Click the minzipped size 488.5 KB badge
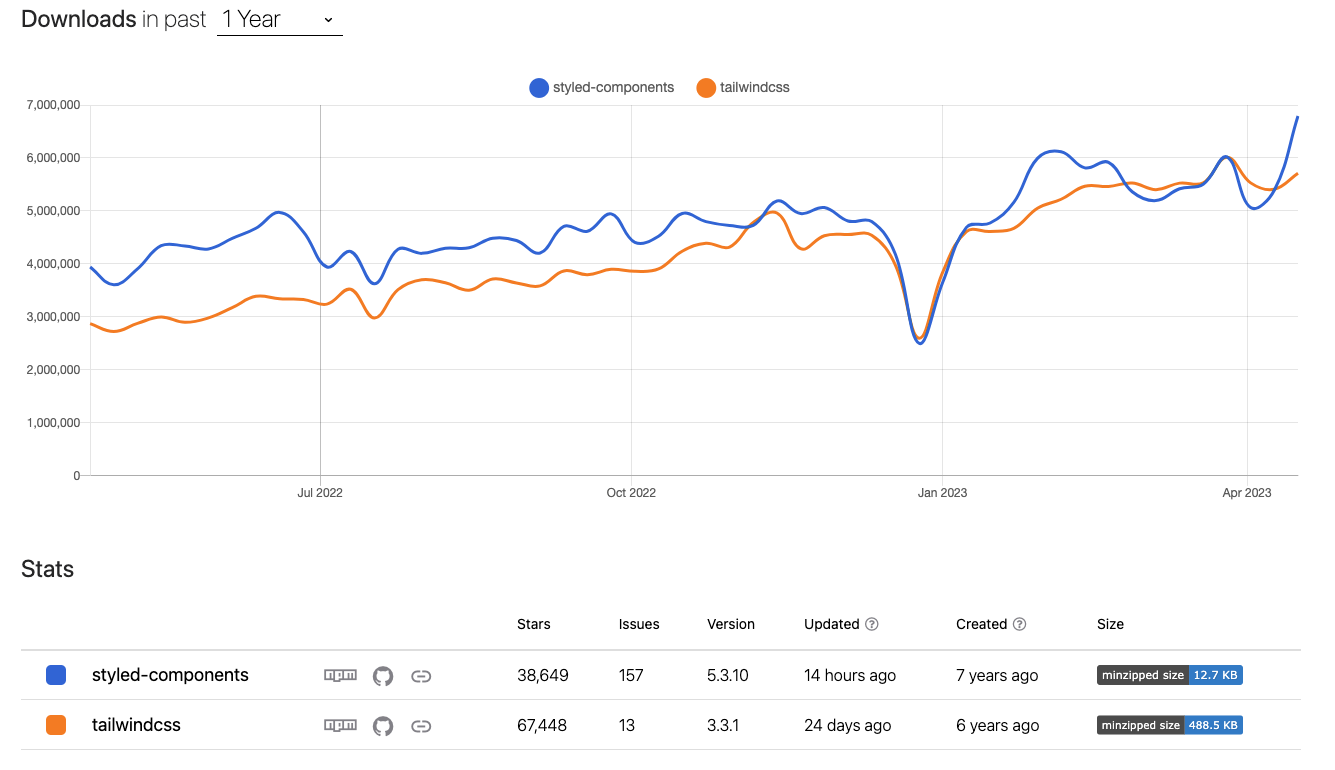The height and width of the screenshot is (770, 1335). point(1170,725)
